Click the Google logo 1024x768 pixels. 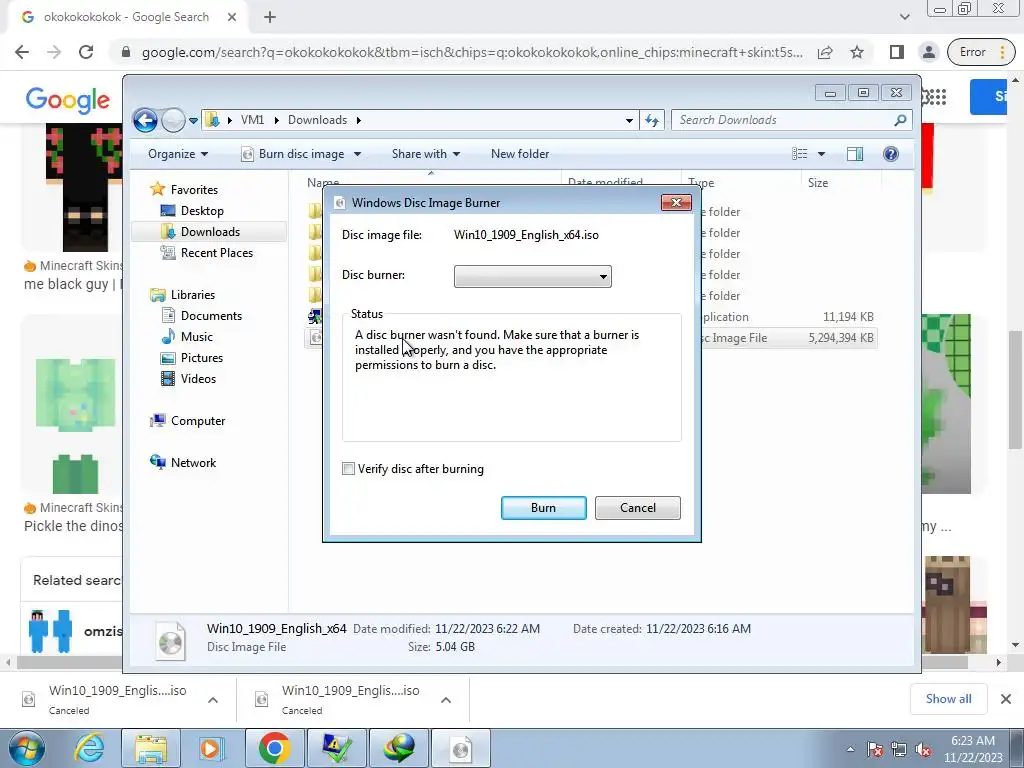68,99
